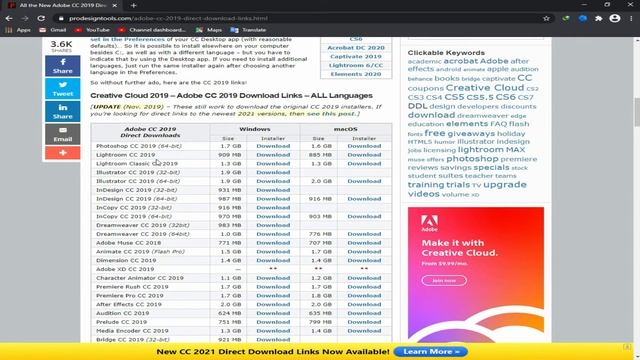Go back using browser back arrow

(x=9, y=18)
